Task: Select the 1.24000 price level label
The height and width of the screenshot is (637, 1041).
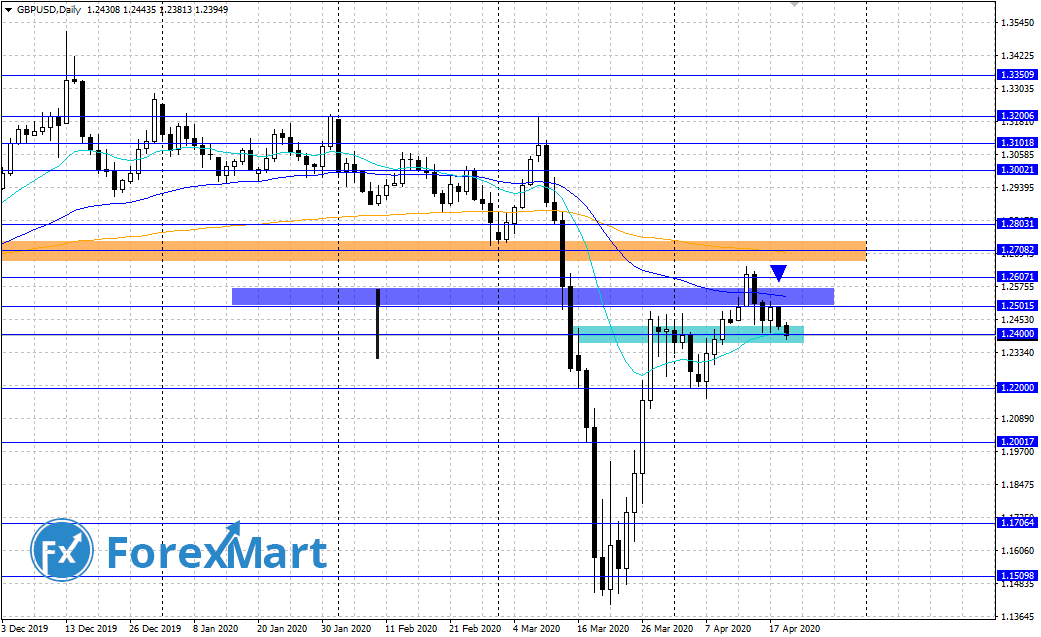Action: point(1016,334)
